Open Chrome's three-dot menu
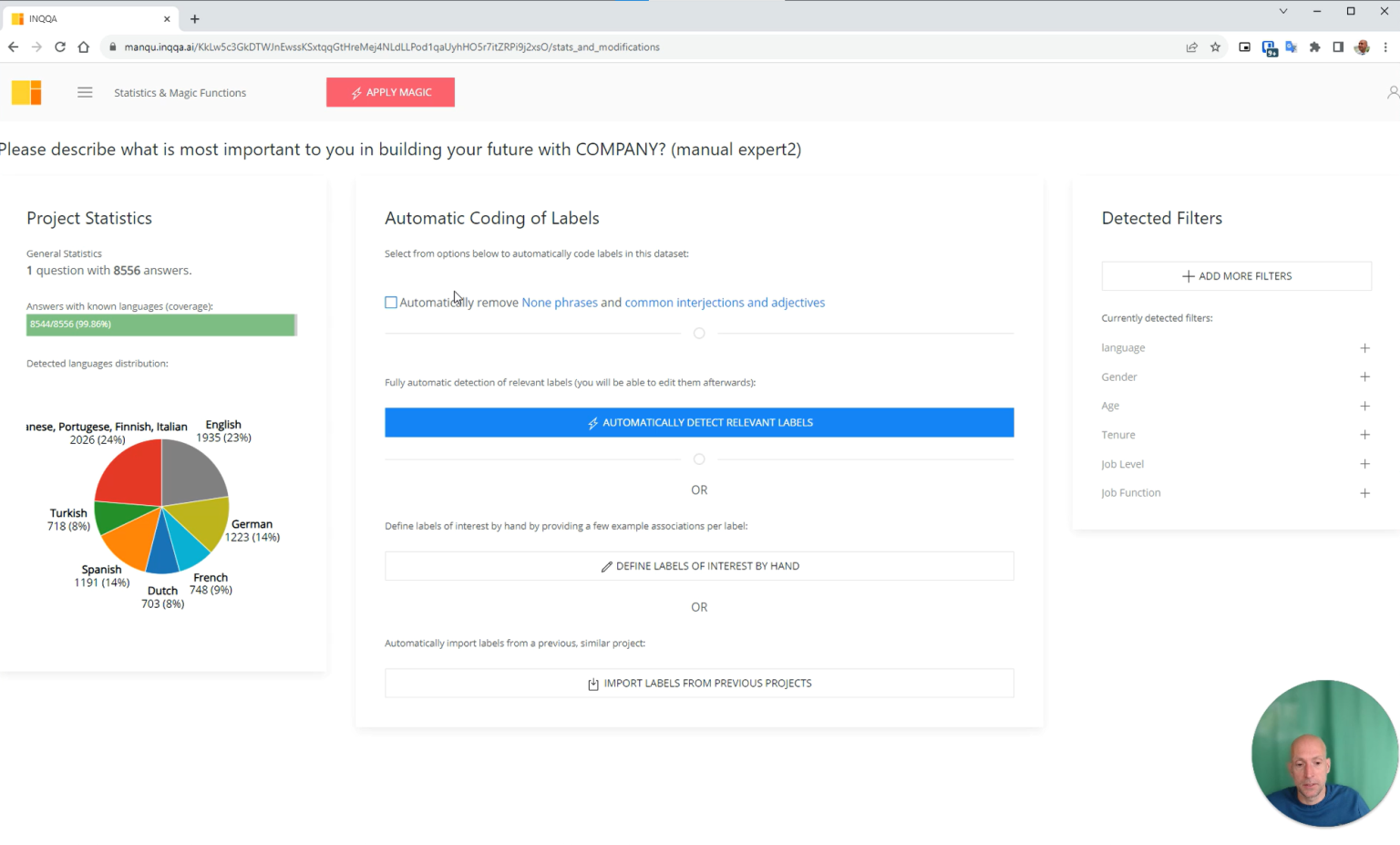This screenshot has width=1400, height=845. pyautogui.click(x=1385, y=46)
